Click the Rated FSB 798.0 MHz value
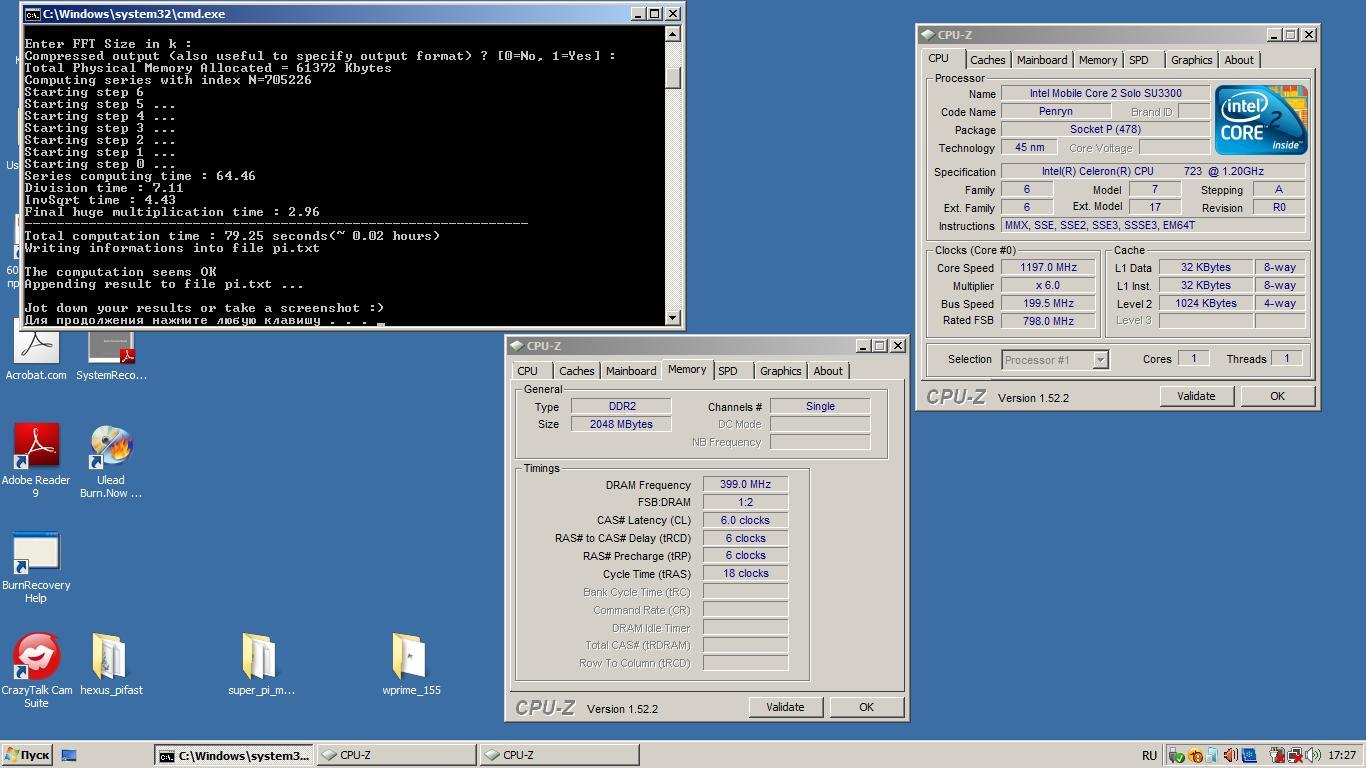1366x768 pixels. pos(1048,321)
